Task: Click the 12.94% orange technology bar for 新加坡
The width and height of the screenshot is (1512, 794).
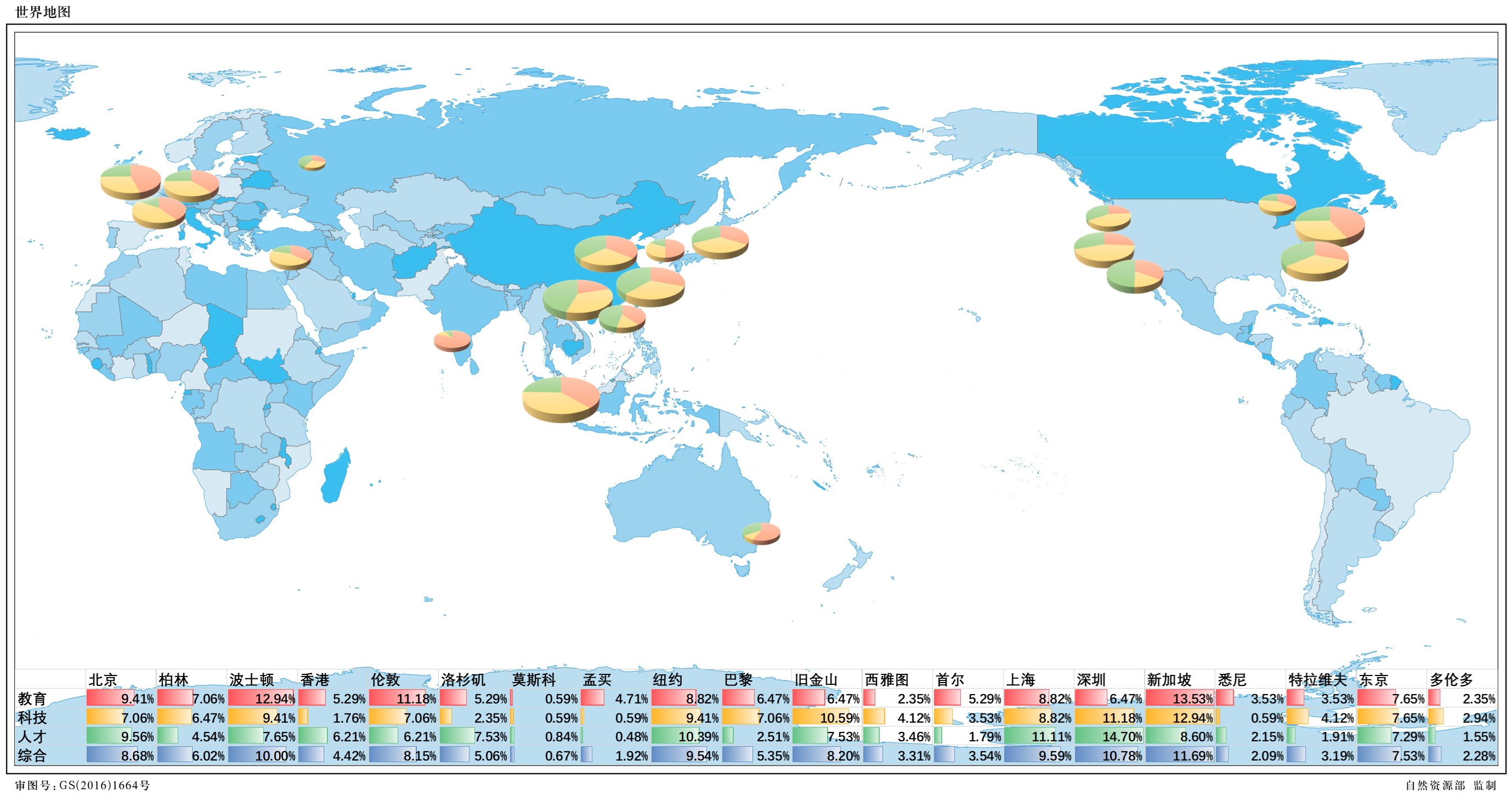Action: tap(1179, 718)
